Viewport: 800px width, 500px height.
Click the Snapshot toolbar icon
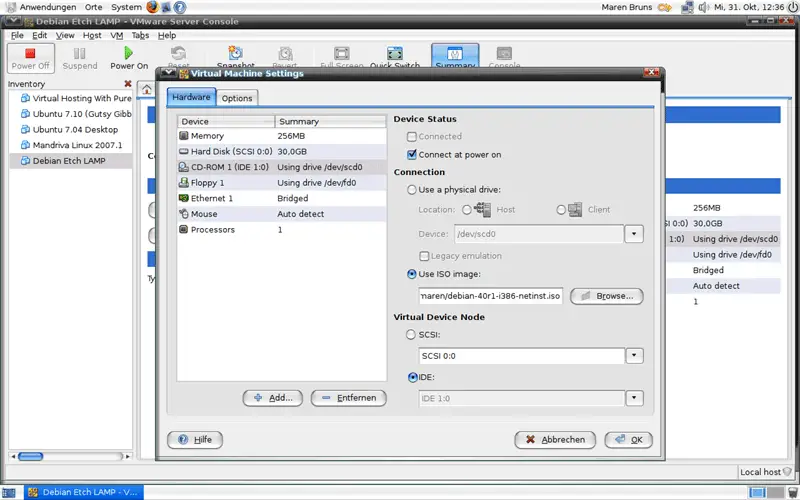click(235, 53)
